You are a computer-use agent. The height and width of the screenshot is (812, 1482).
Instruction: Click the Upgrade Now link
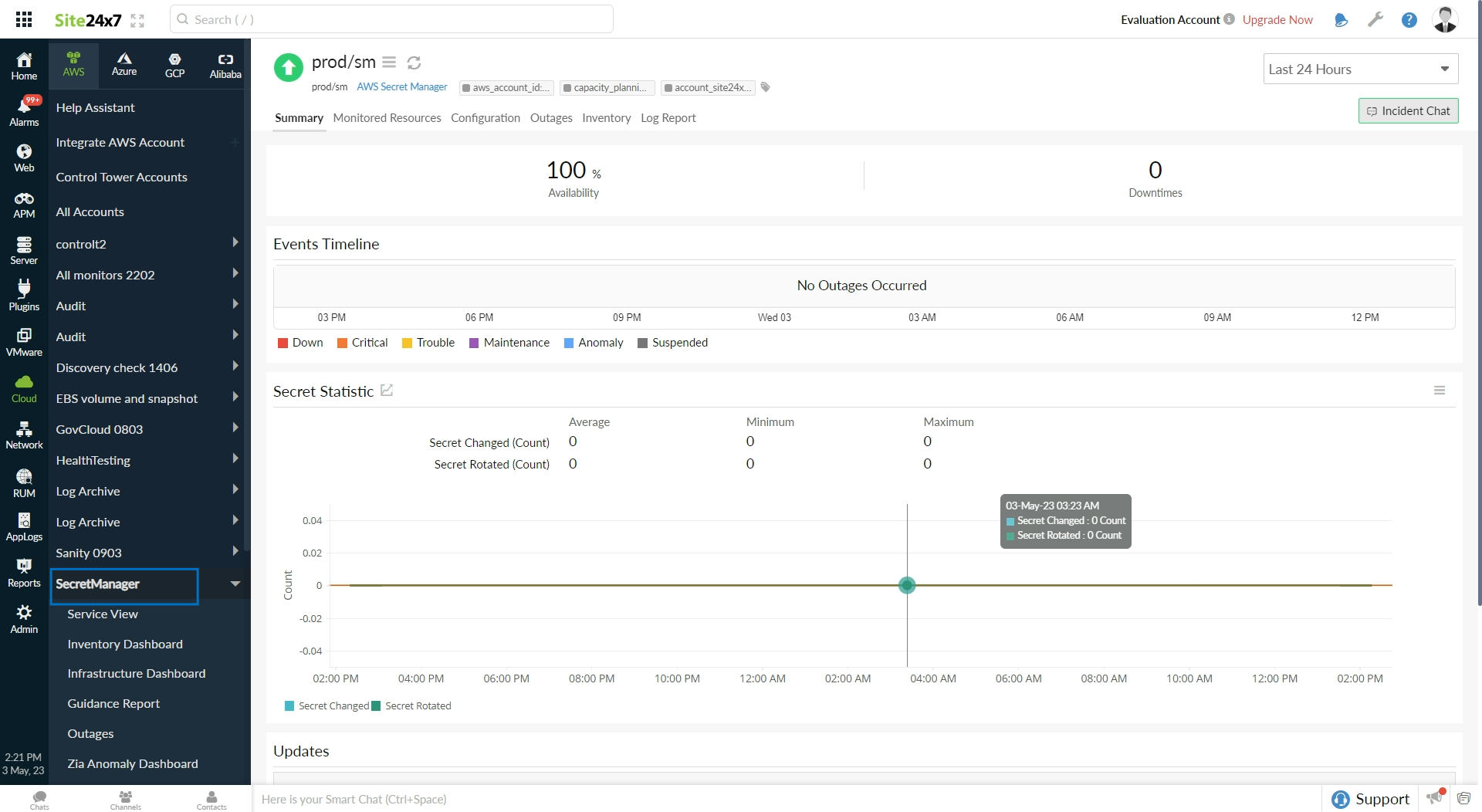pos(1277,20)
